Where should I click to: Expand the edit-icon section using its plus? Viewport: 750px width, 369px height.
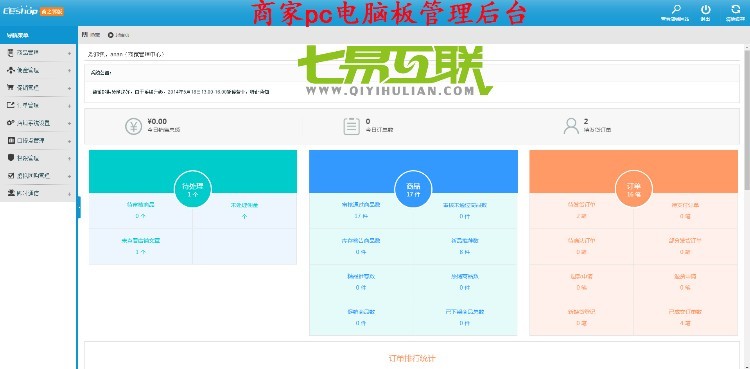pos(69,106)
